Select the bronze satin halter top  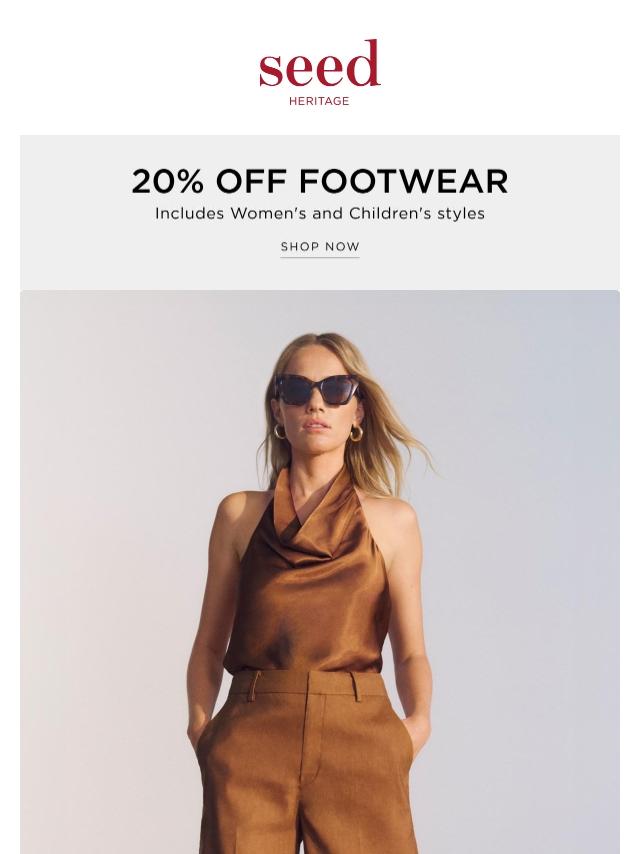click(308, 577)
